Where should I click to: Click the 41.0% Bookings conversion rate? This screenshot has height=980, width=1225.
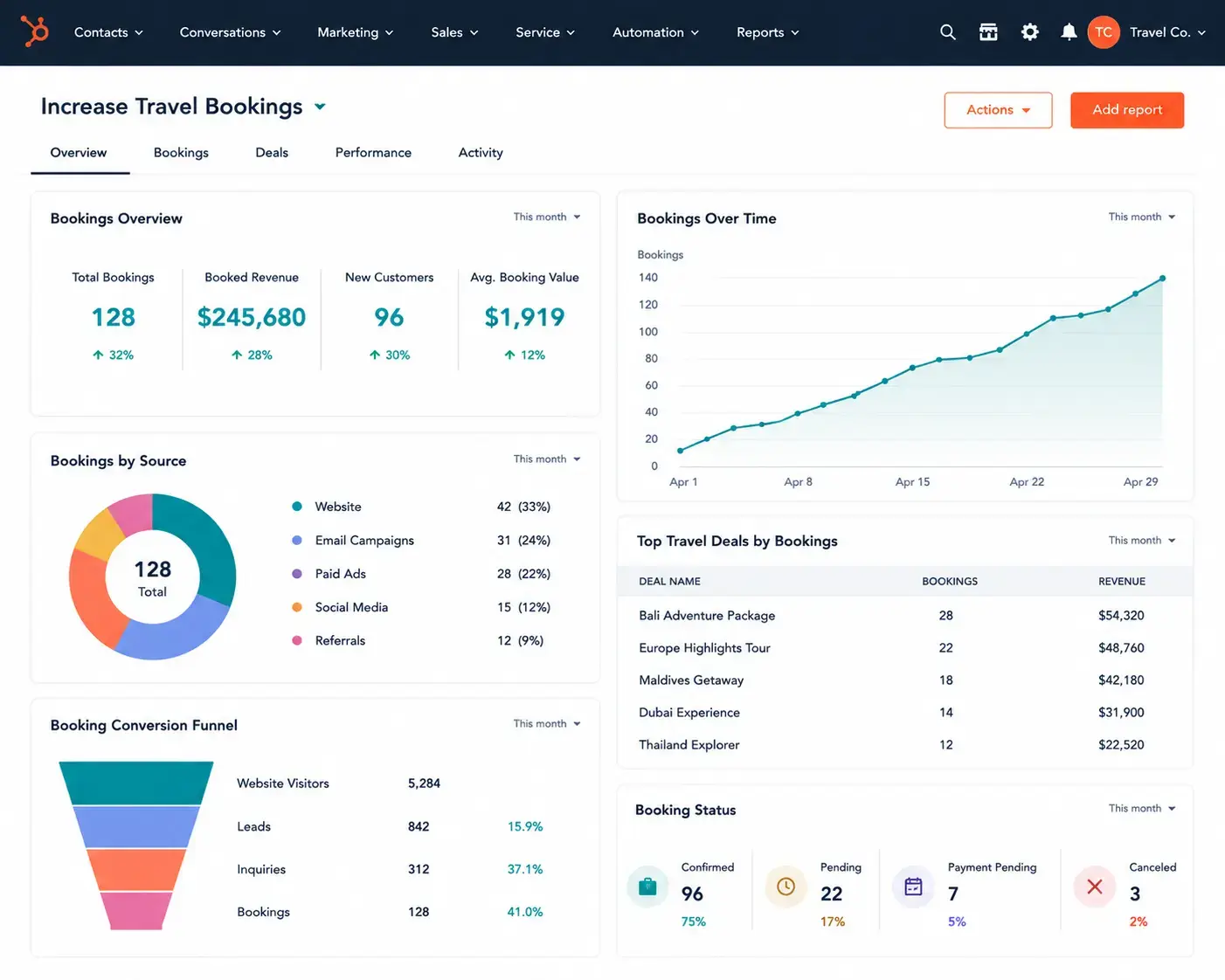click(525, 912)
